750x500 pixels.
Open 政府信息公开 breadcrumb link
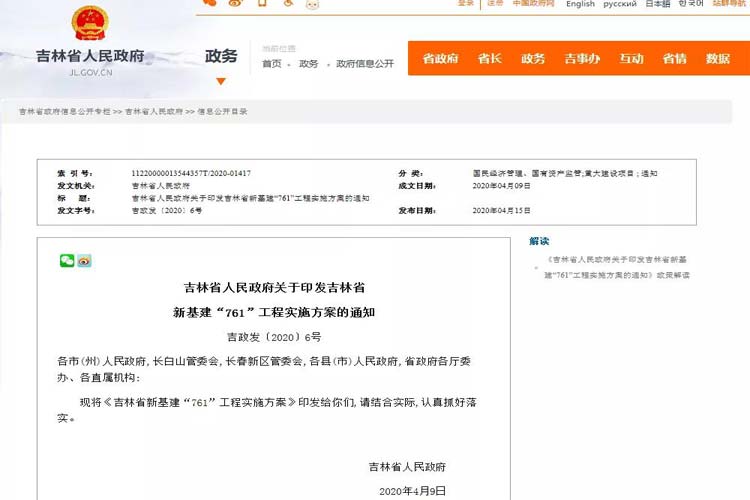365,64
